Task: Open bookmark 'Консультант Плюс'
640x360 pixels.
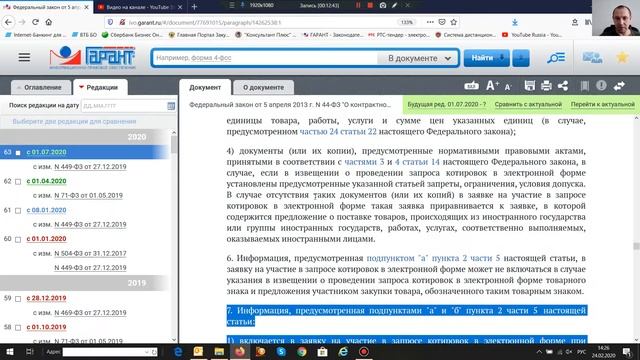Action: point(266,35)
